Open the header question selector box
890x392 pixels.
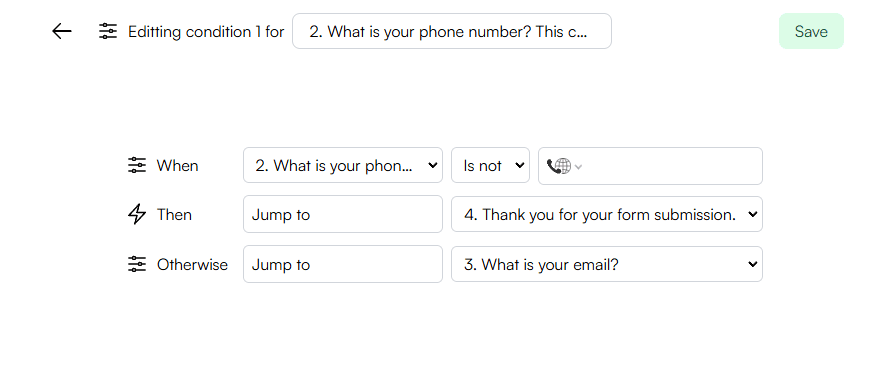(452, 31)
